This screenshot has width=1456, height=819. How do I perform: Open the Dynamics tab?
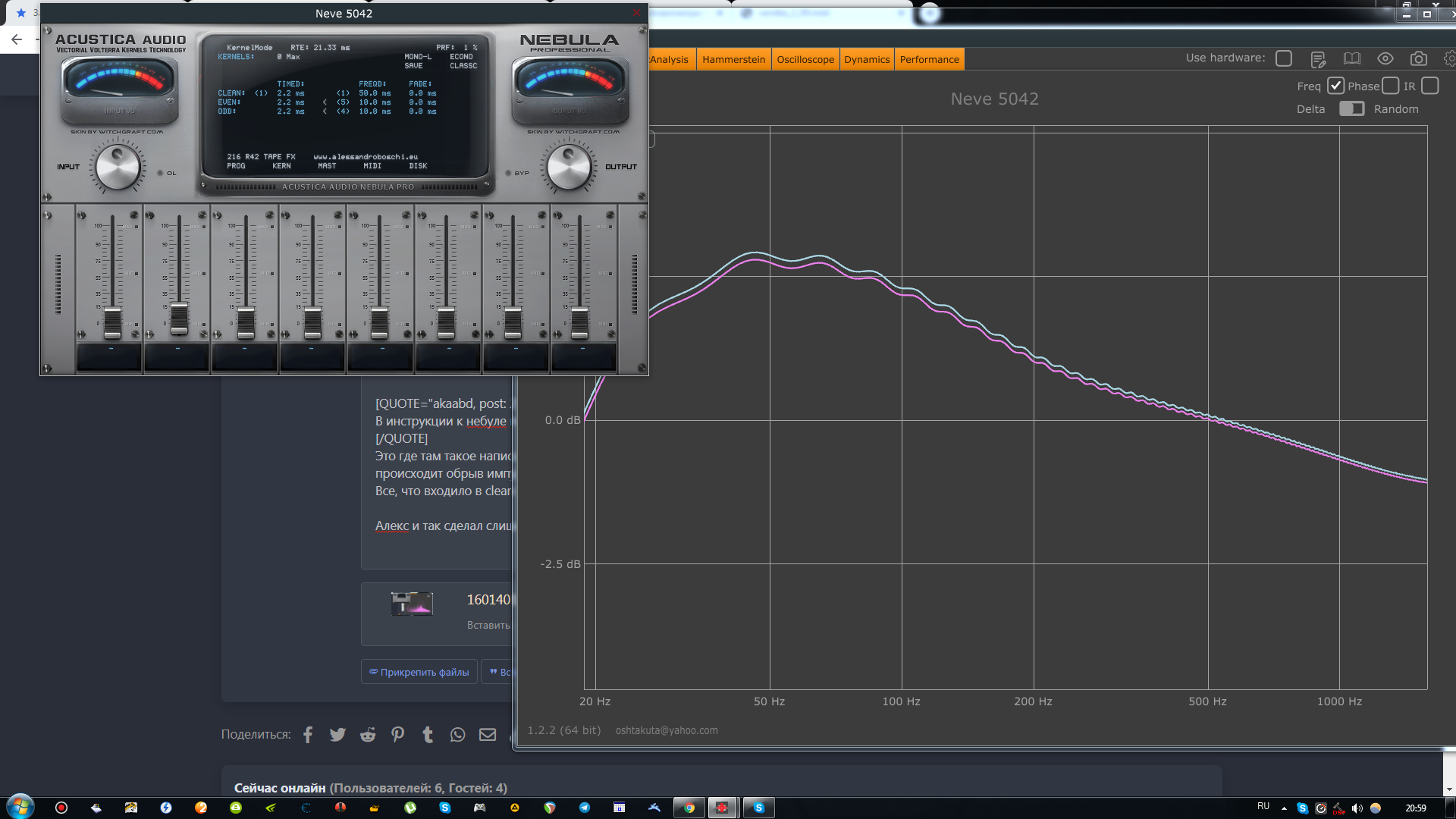(x=867, y=59)
